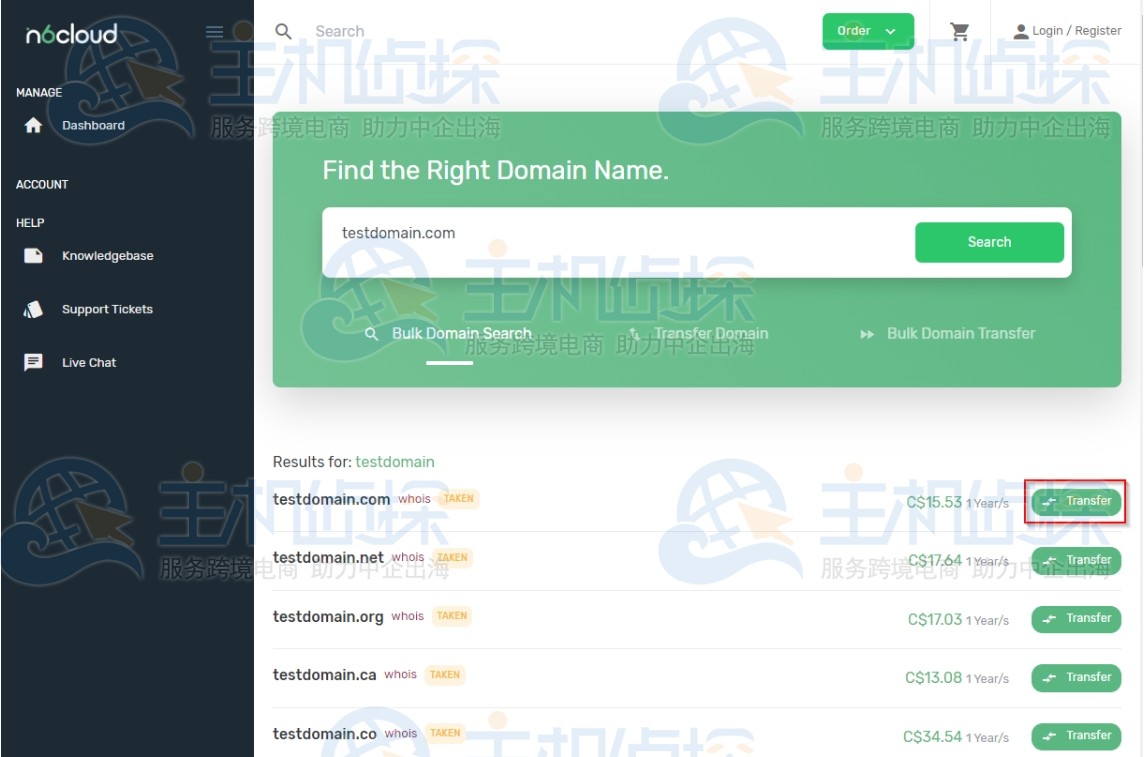Start a Live Chat
This screenshot has height=757, width=1144.
[89, 362]
